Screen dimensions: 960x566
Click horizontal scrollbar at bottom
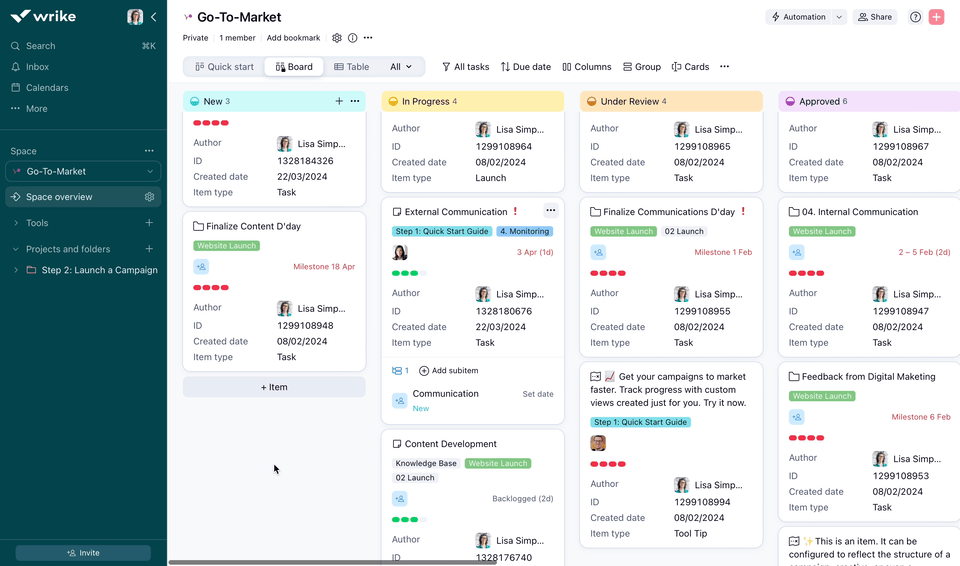[333, 562]
